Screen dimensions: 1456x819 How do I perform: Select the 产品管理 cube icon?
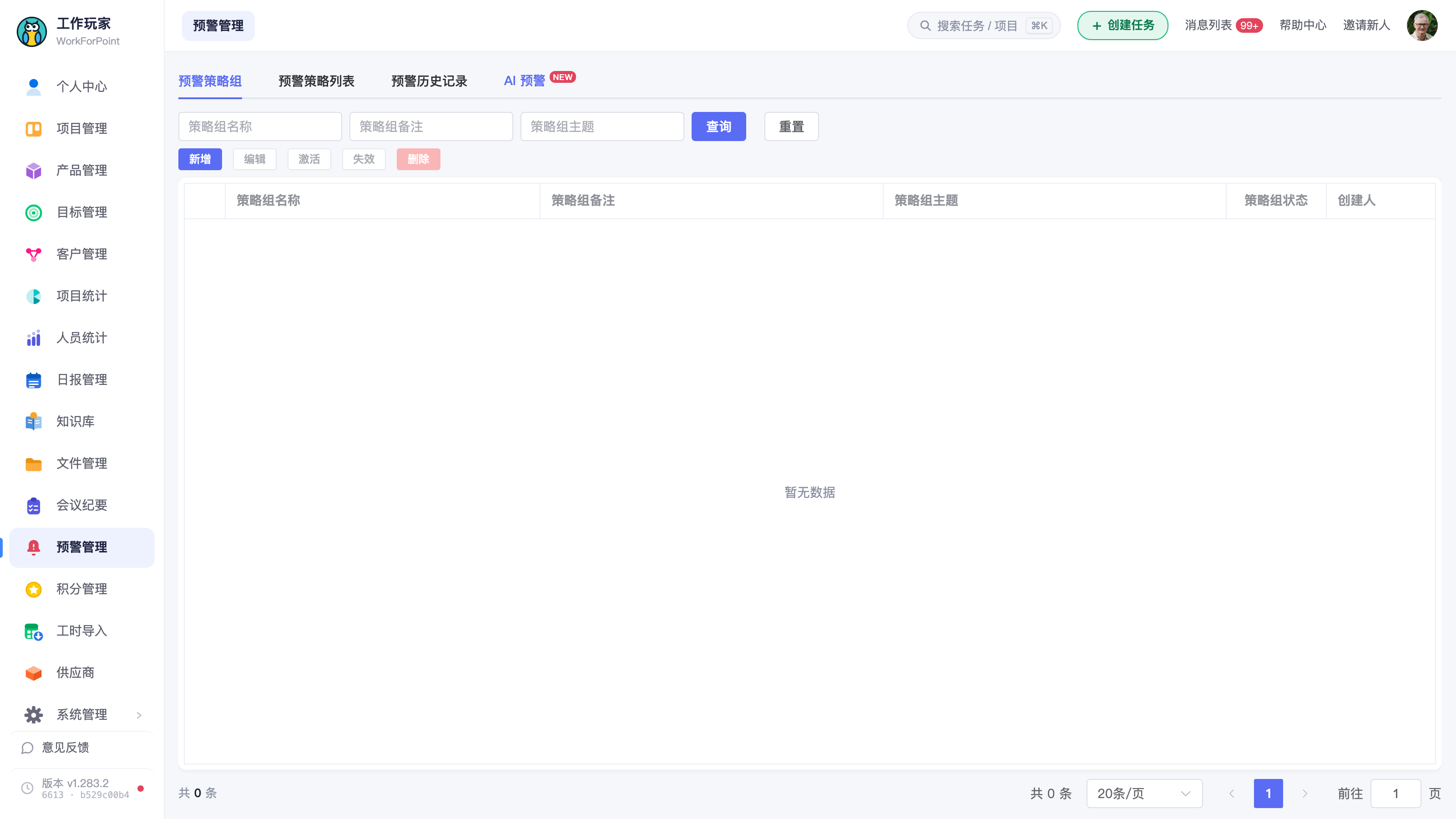tap(33, 170)
